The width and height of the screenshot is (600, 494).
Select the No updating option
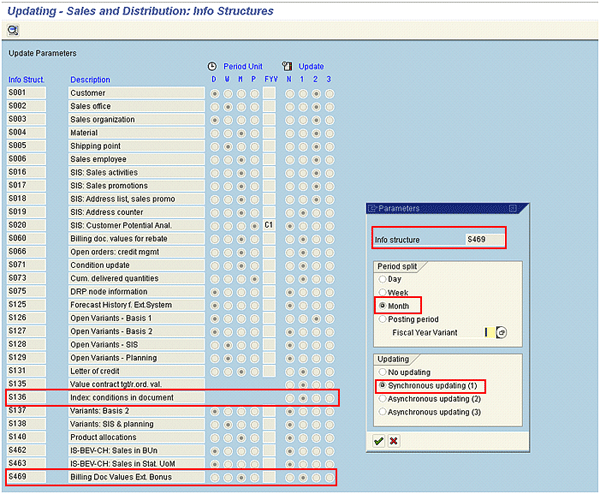point(381,371)
